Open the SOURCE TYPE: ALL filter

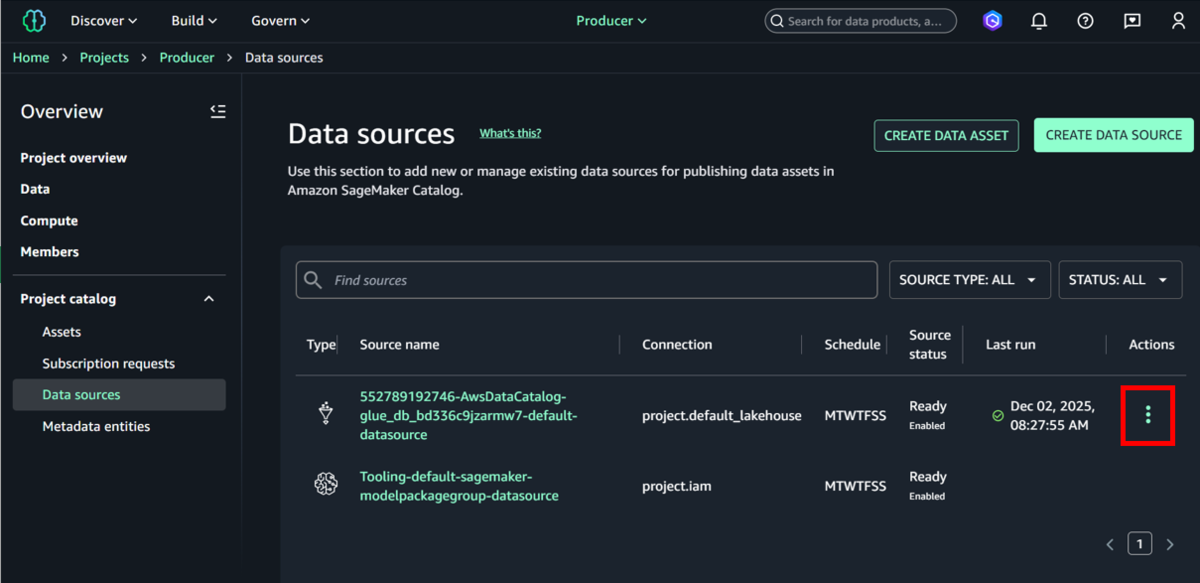970,280
